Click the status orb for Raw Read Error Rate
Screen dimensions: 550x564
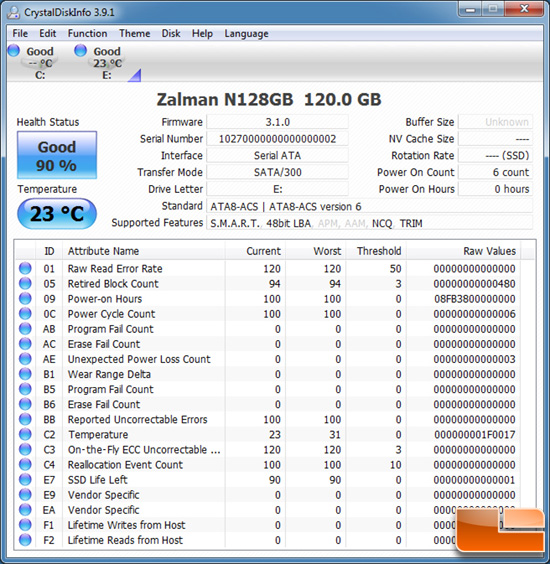pyautogui.click(x=25, y=268)
